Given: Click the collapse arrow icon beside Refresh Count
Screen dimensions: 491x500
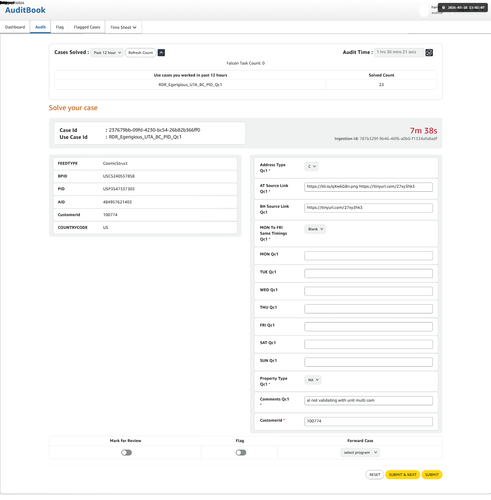Looking at the screenshot, I should coord(161,53).
